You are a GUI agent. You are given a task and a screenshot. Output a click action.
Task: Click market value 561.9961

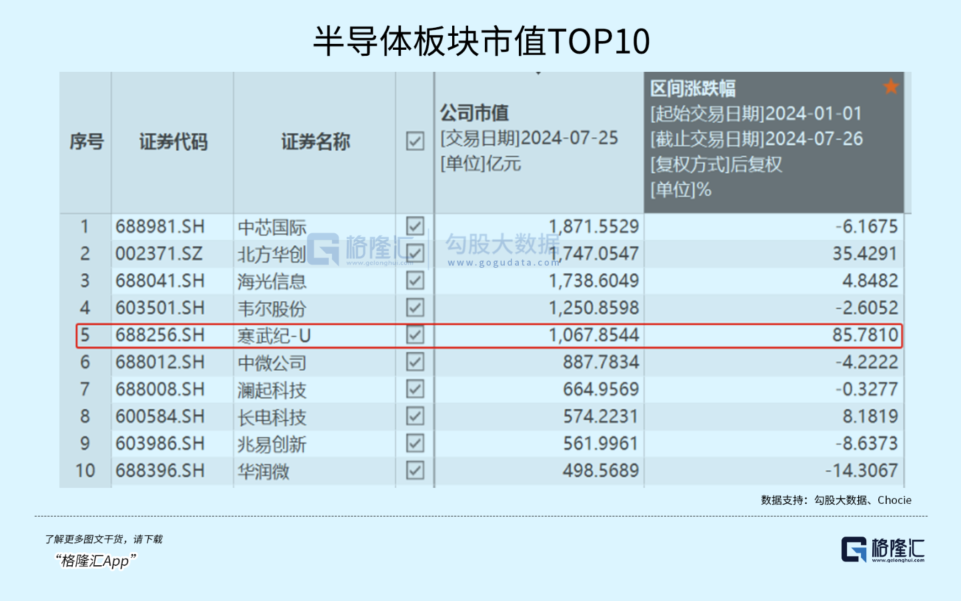coord(601,444)
